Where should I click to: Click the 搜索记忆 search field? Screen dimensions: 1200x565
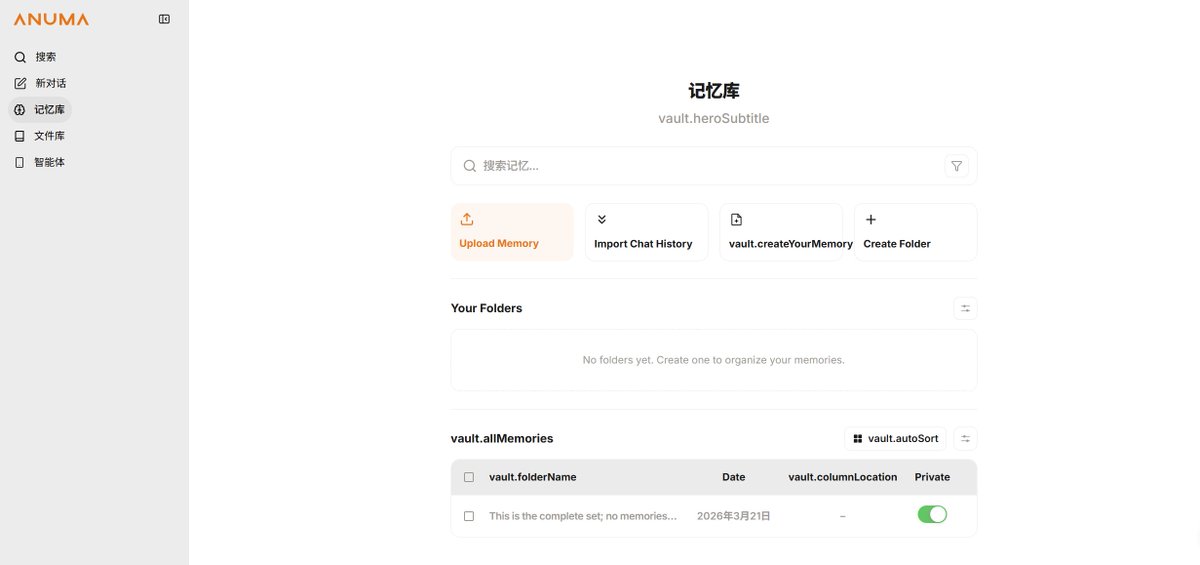tap(700, 166)
